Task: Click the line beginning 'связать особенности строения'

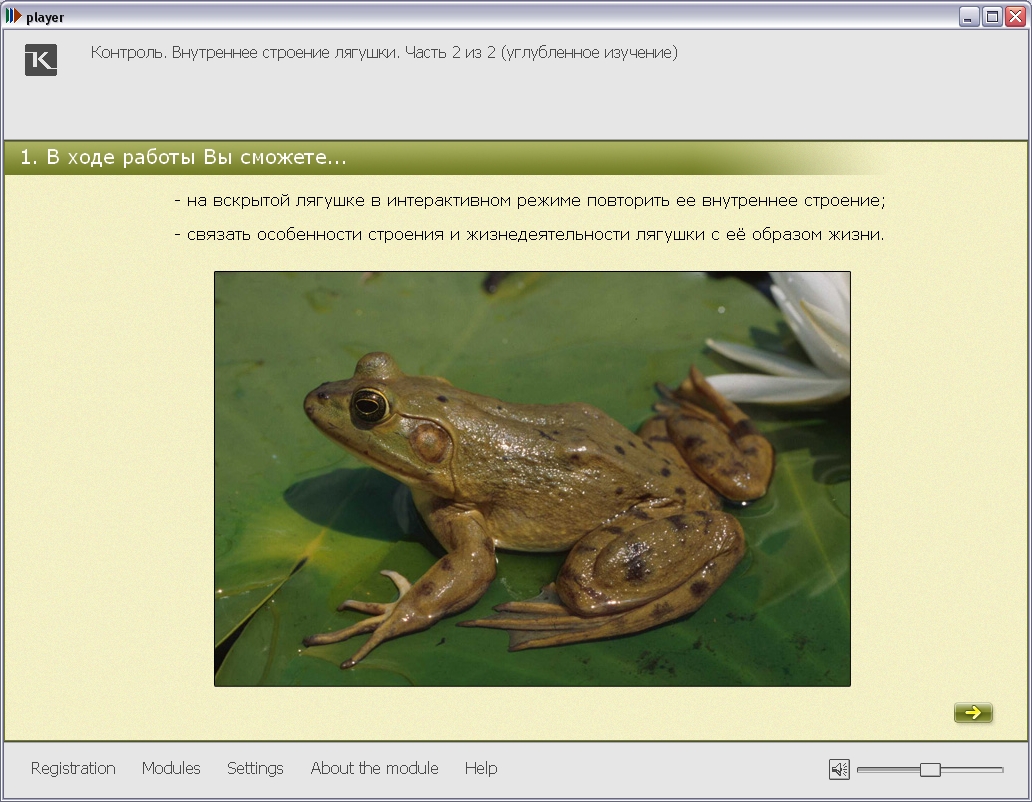Action: [x=529, y=236]
